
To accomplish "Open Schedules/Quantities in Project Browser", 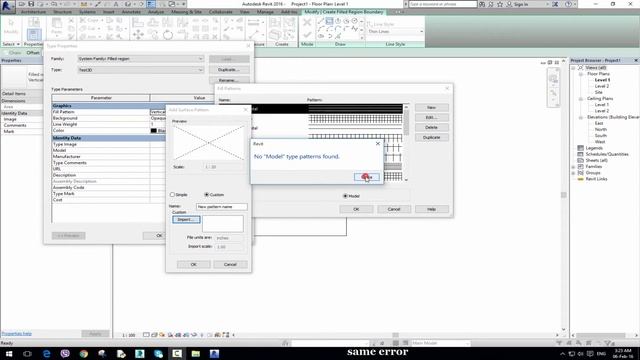I will tap(607, 154).
